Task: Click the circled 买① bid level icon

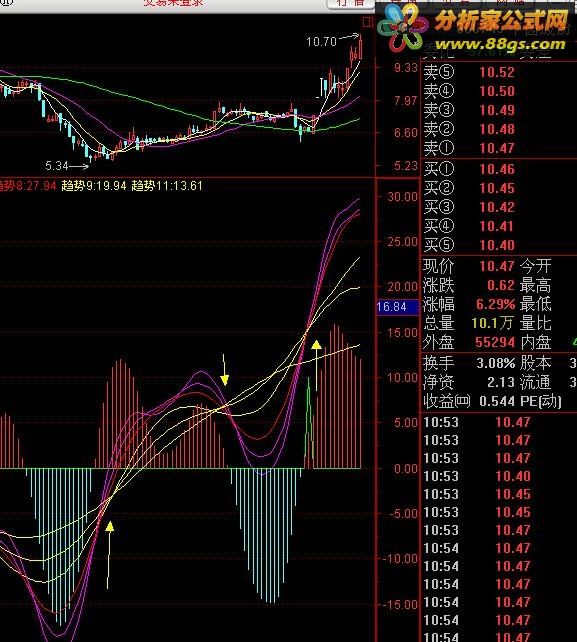Action: click(446, 169)
